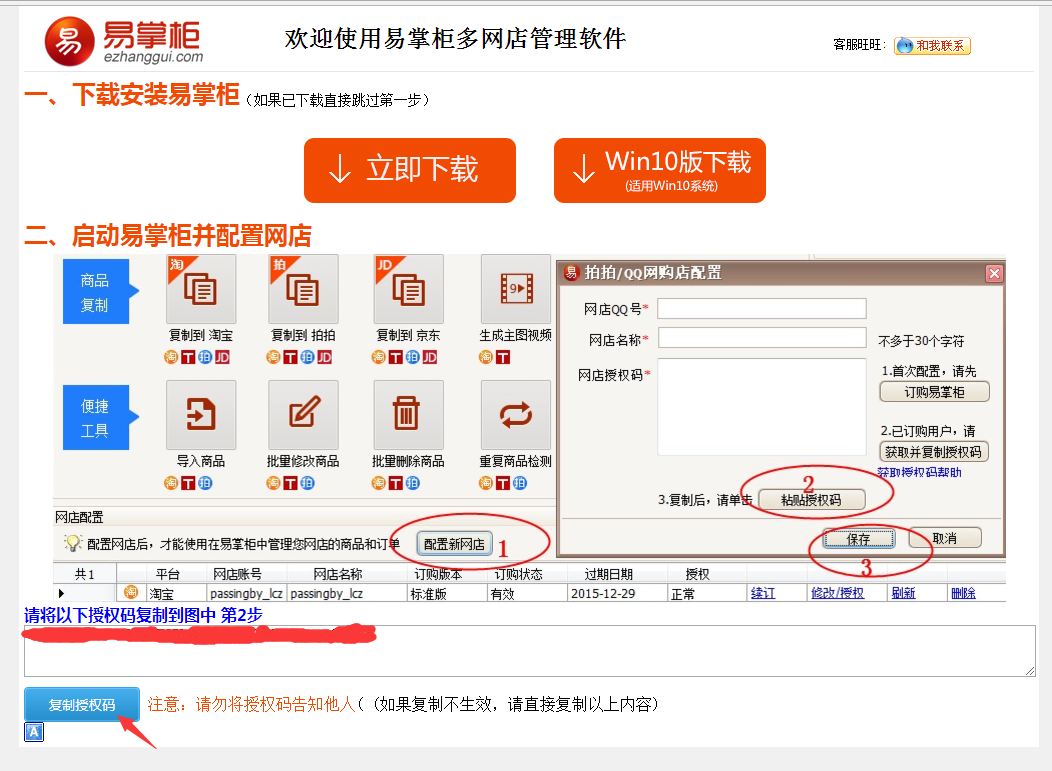Download the Win10版 installer

click(660, 170)
